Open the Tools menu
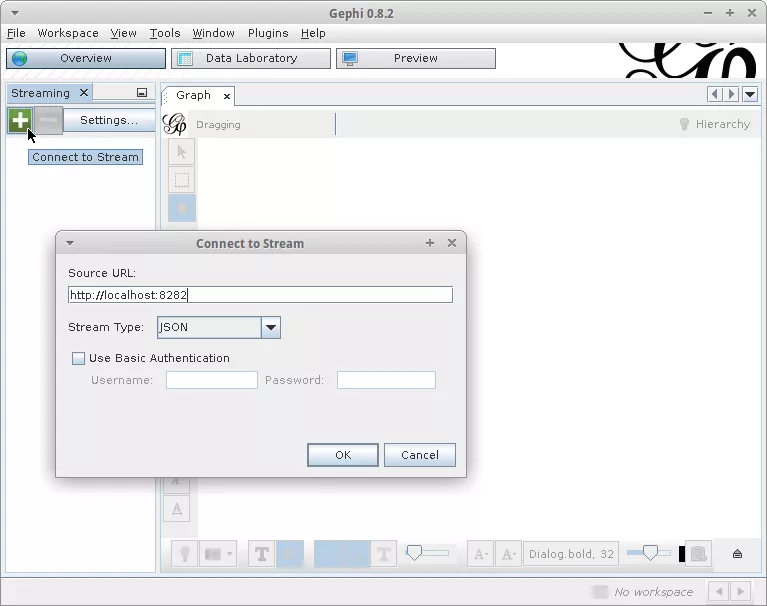Screen dimensions: 767x606 (165, 33)
